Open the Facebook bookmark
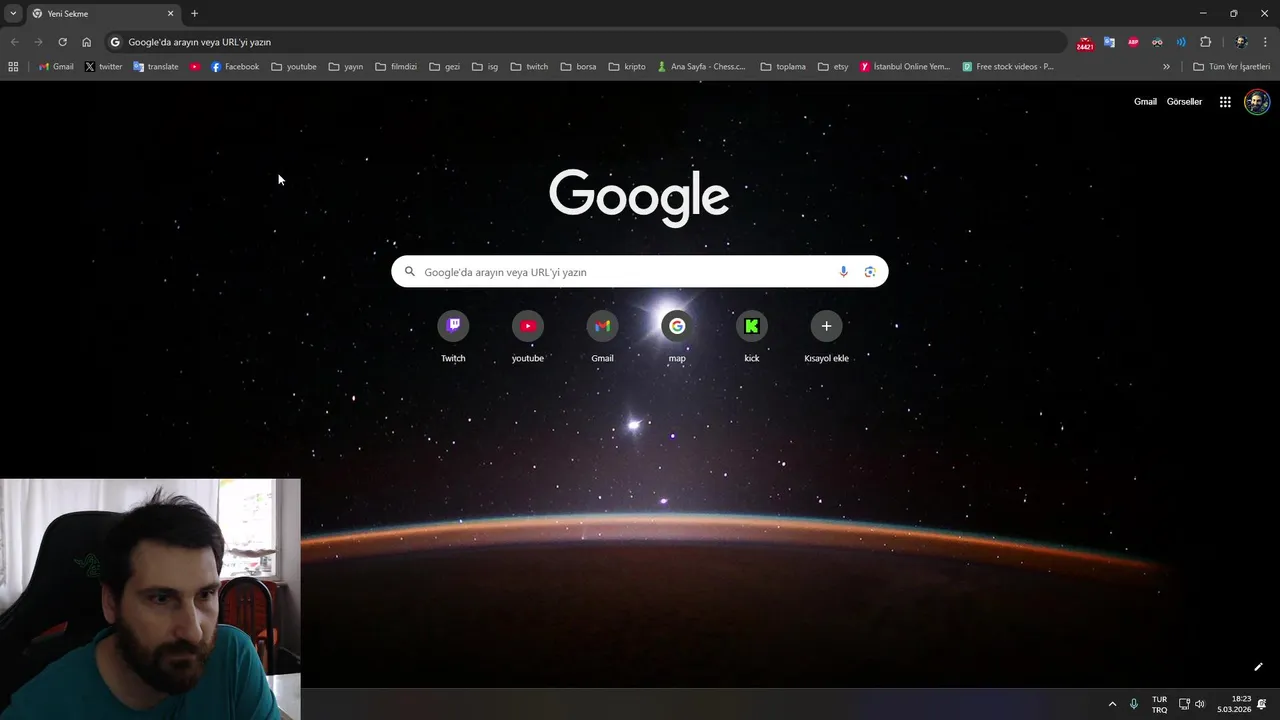Viewport: 1280px width, 720px height. pos(235,67)
